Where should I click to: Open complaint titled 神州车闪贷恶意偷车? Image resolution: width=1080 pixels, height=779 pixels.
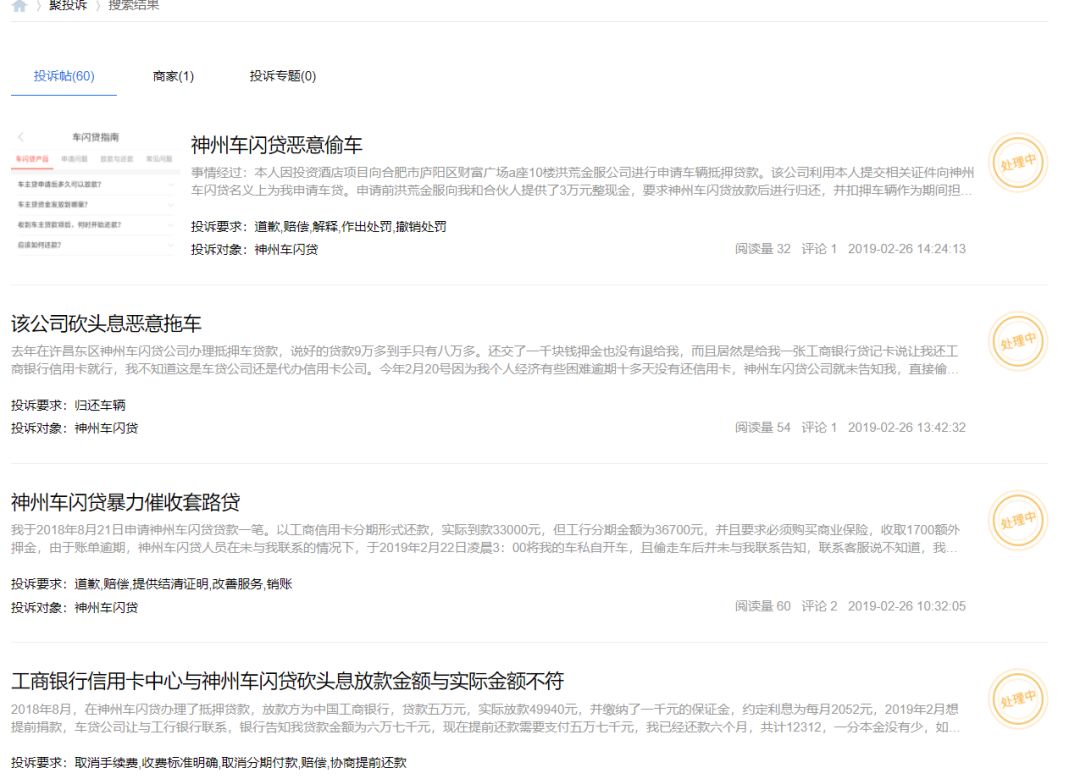pos(276,144)
